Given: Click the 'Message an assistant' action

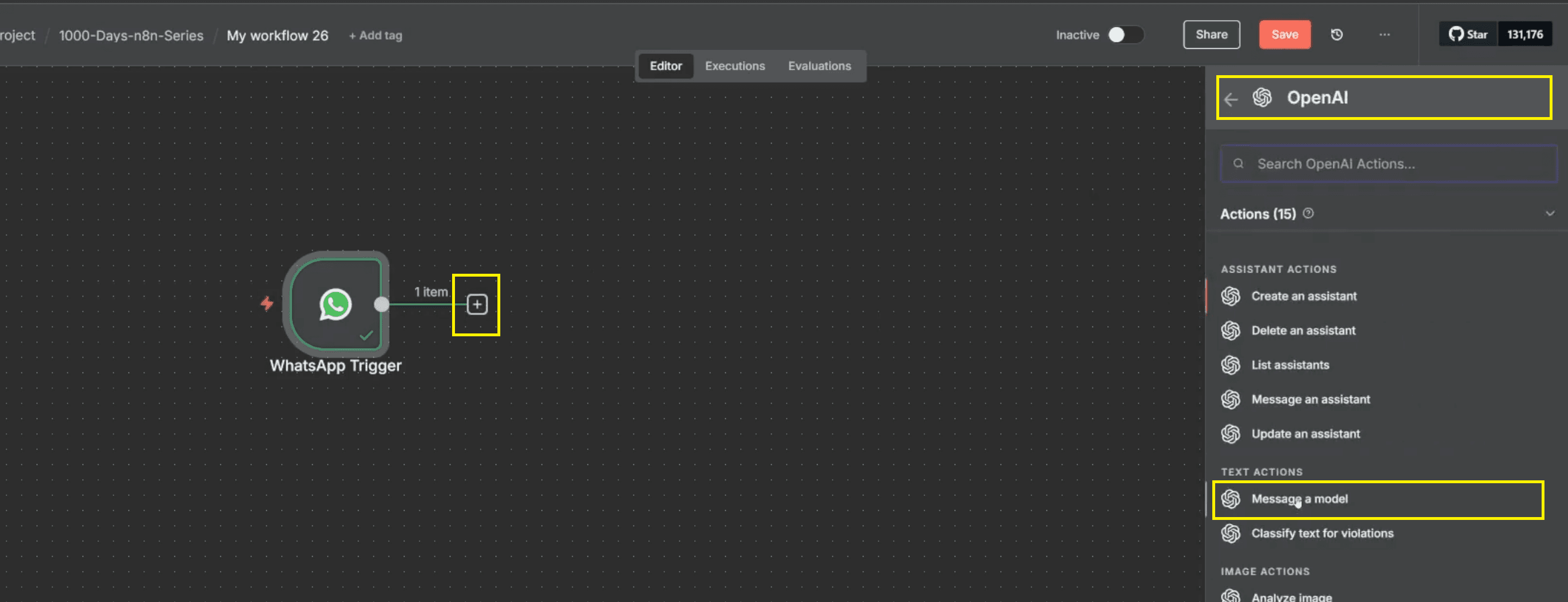Looking at the screenshot, I should point(1310,399).
